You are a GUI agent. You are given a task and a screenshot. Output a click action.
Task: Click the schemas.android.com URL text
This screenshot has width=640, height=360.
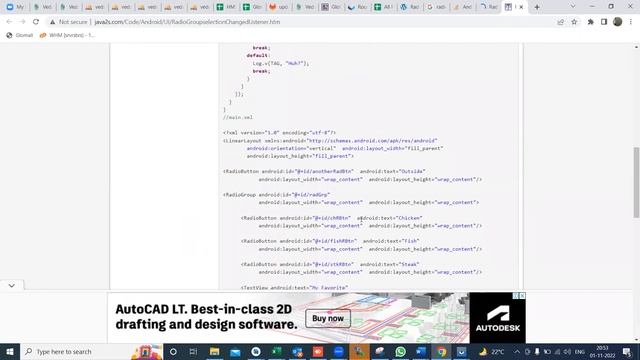[372, 141]
